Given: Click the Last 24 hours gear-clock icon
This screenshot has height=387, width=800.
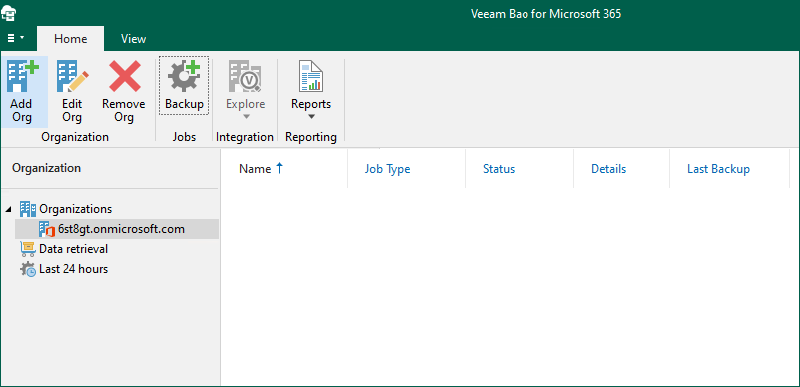Looking at the screenshot, I should tap(28, 269).
